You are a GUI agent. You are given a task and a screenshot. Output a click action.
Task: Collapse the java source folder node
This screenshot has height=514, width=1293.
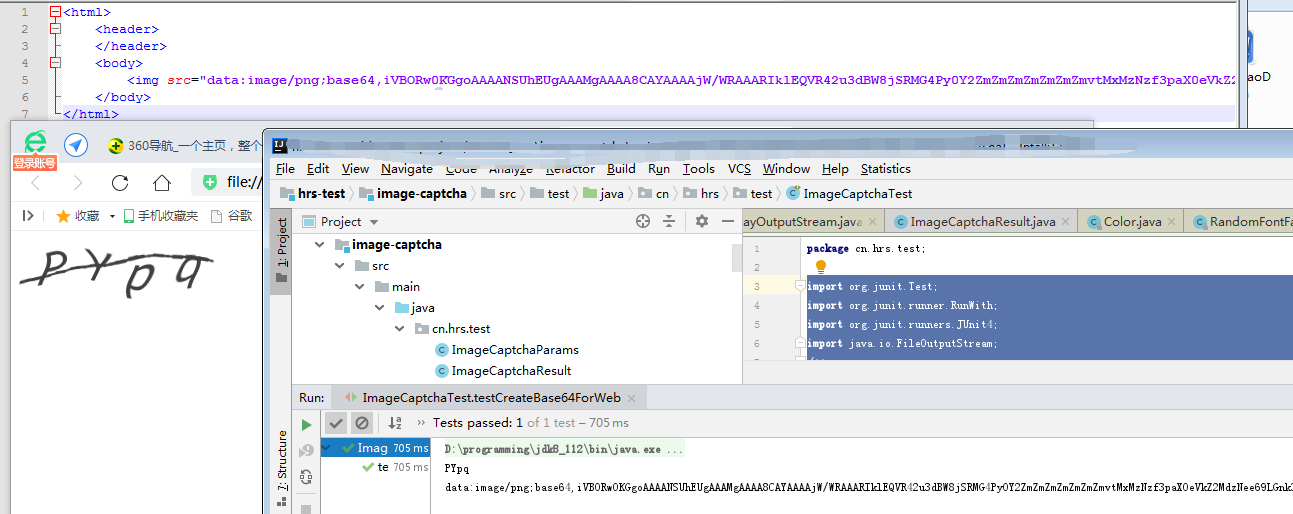380,308
